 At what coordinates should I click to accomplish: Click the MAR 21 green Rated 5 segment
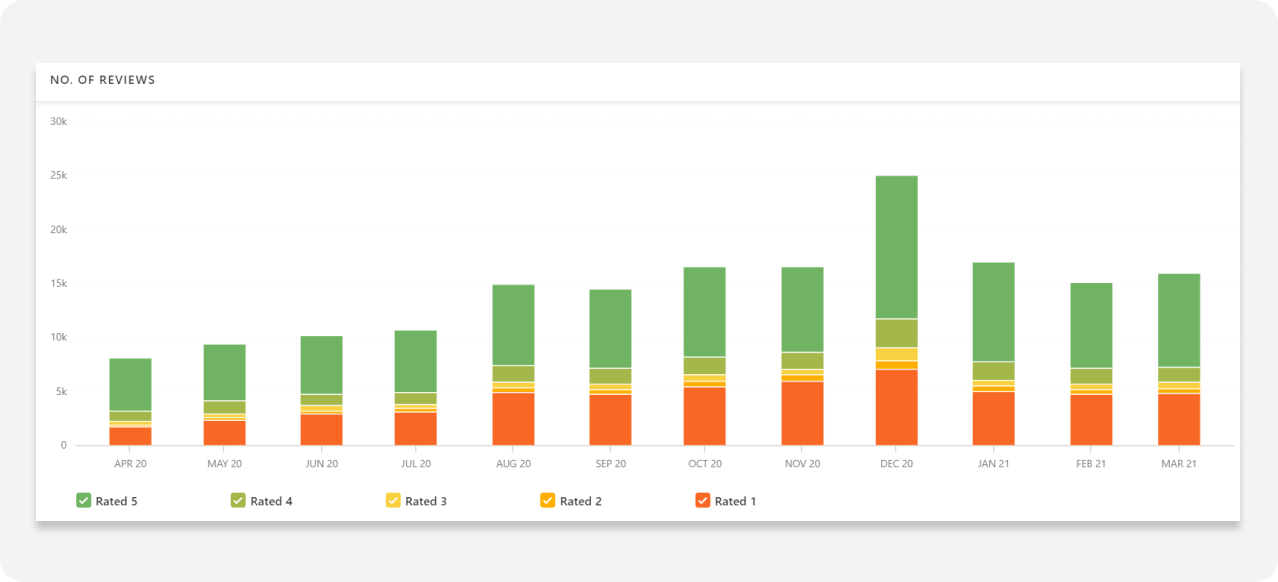click(x=1179, y=321)
